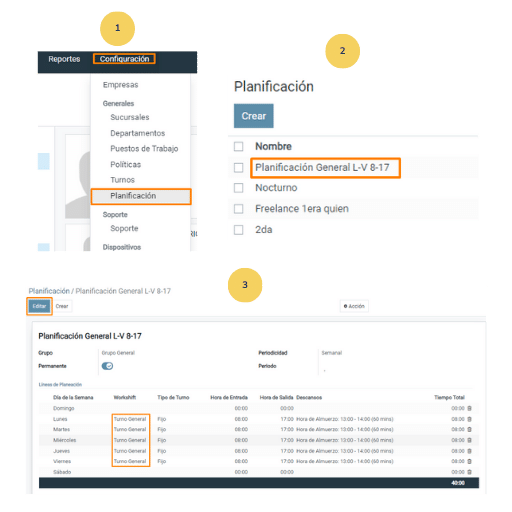The width and height of the screenshot is (512, 512).
Task: Check the box next to Nocturno
Action: point(238,188)
